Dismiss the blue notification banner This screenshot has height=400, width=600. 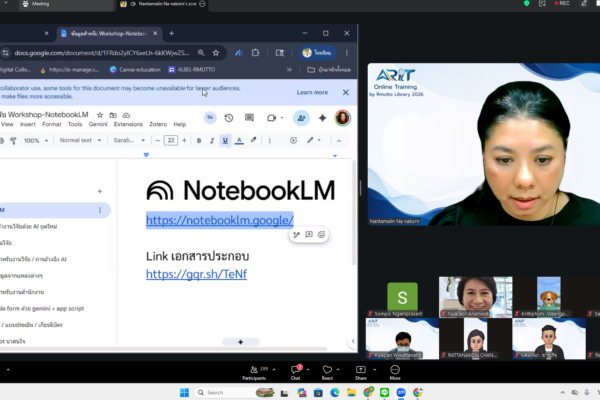(346, 92)
